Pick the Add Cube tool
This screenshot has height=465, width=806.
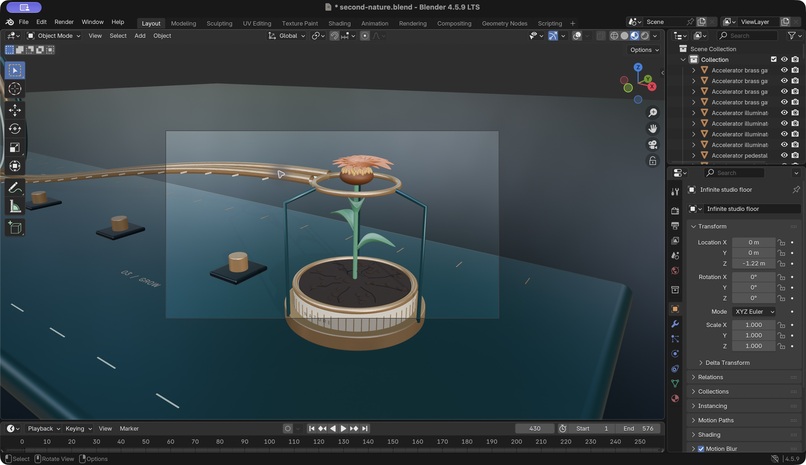click(x=14, y=228)
